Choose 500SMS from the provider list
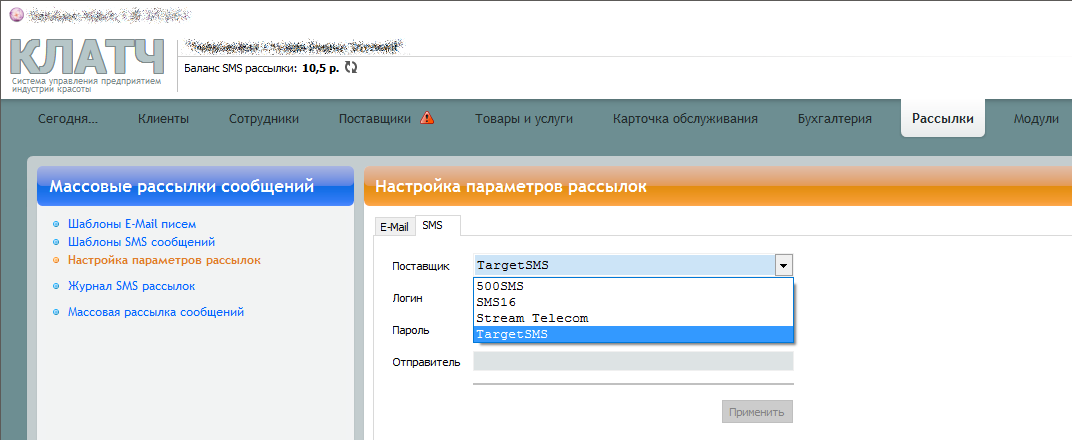 (x=633, y=286)
